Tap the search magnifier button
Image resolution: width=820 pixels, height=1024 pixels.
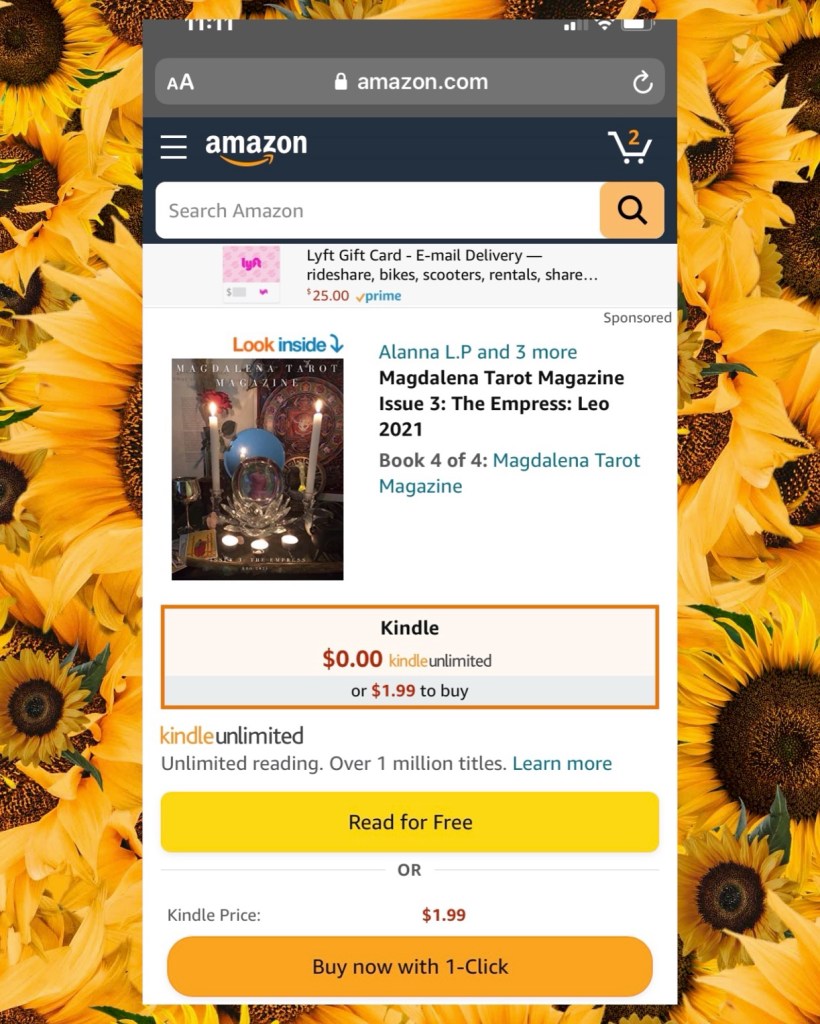click(x=631, y=210)
